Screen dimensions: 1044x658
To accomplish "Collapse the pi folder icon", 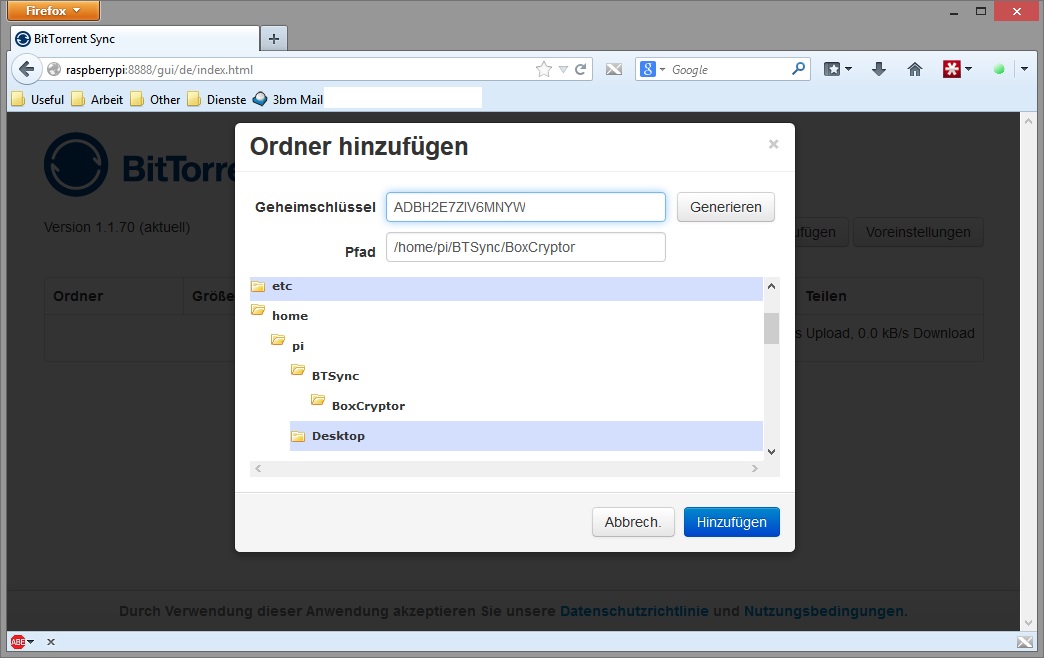I will coord(278,340).
